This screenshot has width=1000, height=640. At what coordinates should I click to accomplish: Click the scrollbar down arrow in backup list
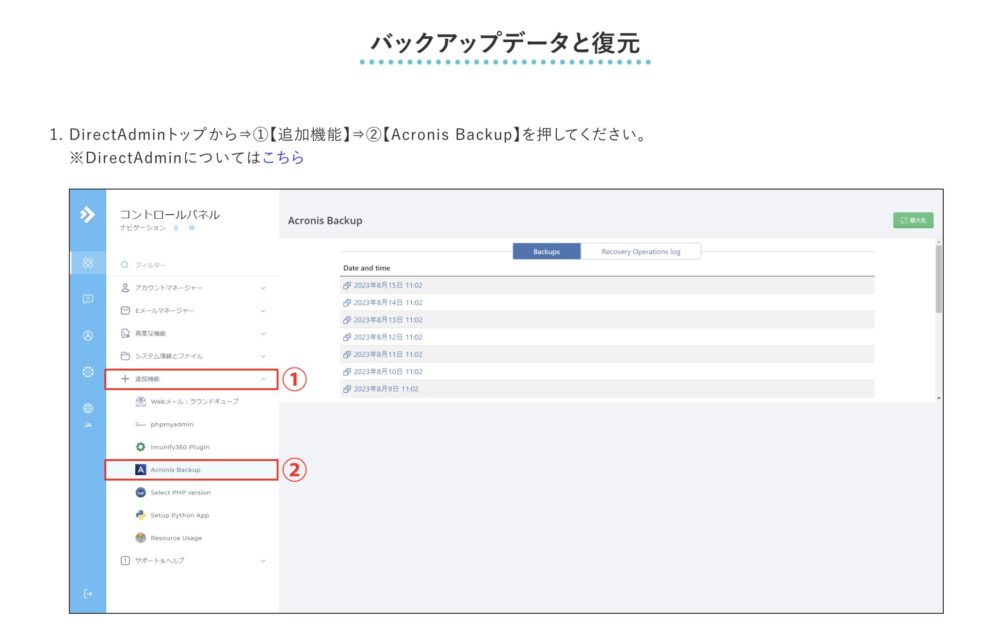(938, 398)
